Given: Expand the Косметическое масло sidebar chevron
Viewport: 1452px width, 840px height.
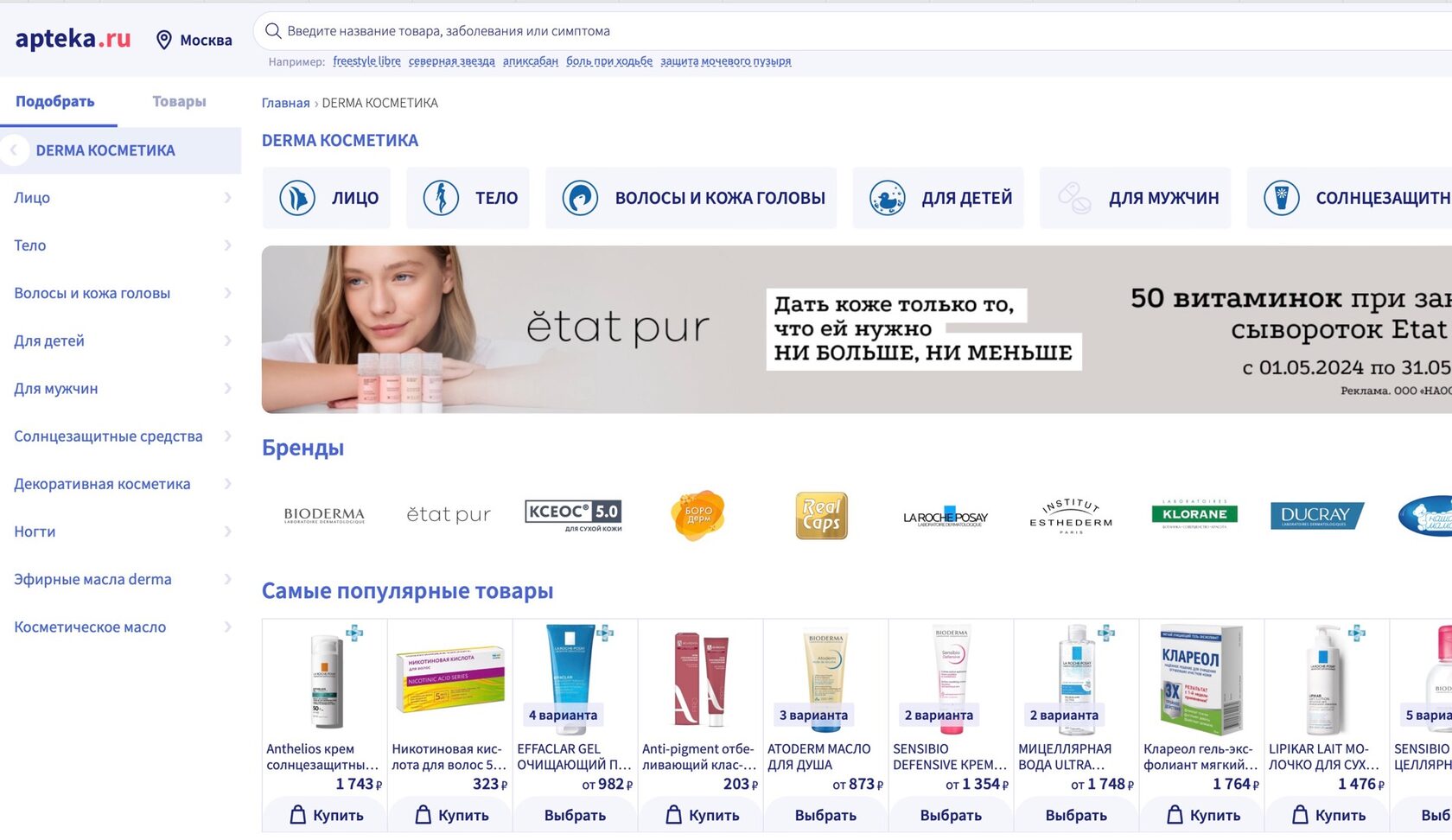Looking at the screenshot, I should (227, 627).
